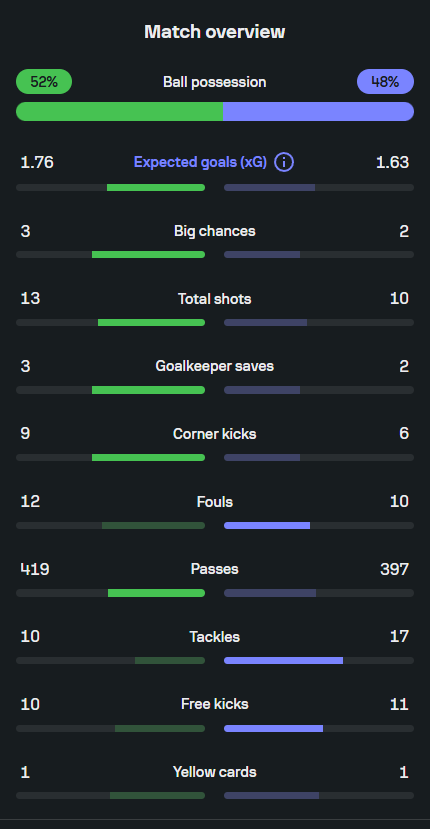Click the Fouls stat label
Viewport: 430px width, 829px height.
215,501
